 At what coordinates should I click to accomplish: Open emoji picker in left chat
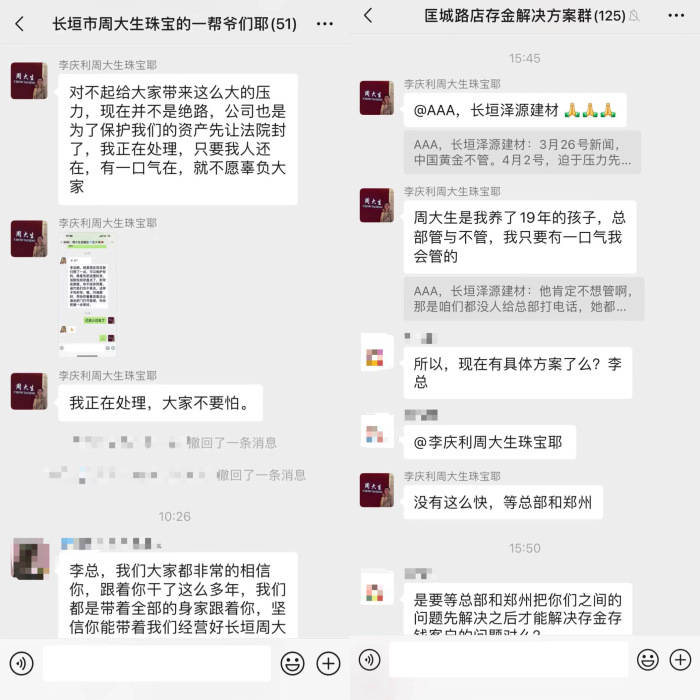click(292, 663)
